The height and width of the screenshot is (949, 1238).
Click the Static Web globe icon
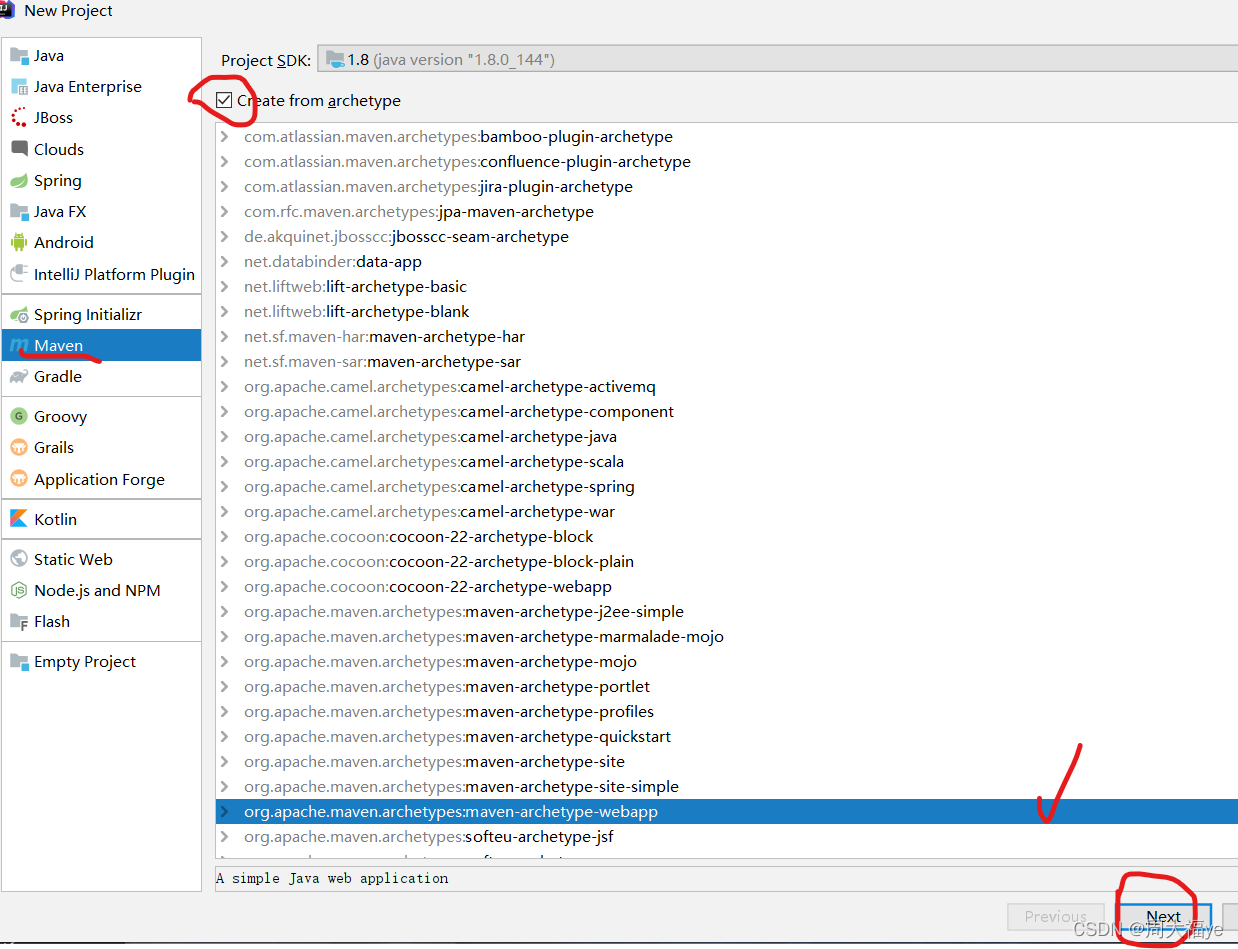tap(19, 560)
